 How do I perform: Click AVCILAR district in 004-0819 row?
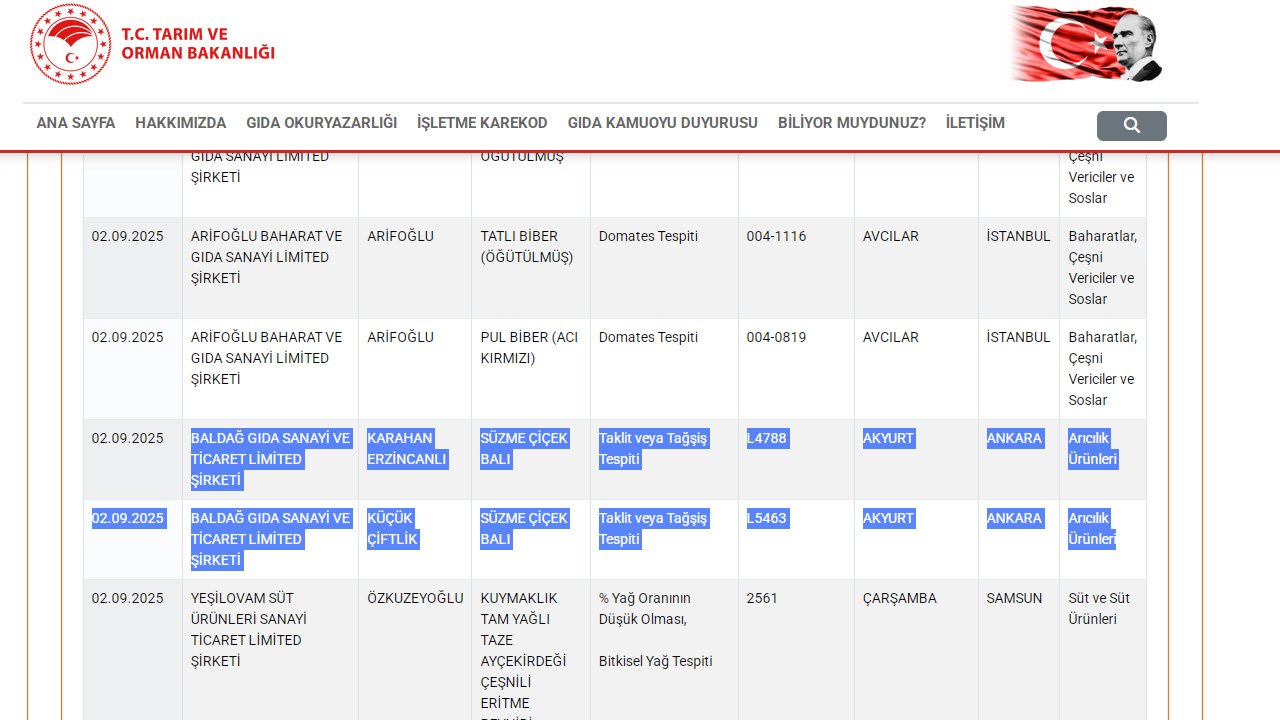891,338
